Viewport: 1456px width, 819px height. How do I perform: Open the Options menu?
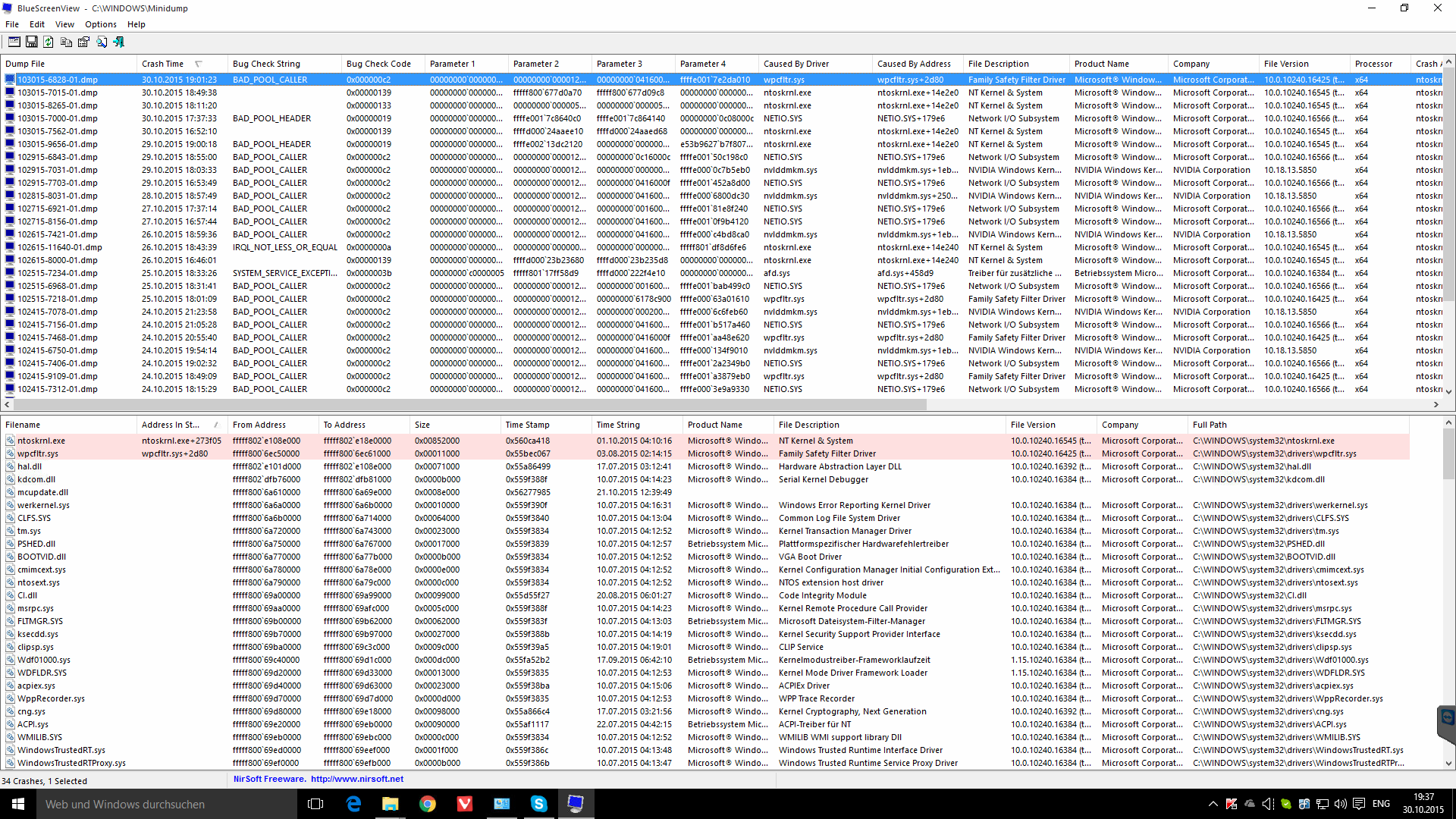tap(100, 24)
